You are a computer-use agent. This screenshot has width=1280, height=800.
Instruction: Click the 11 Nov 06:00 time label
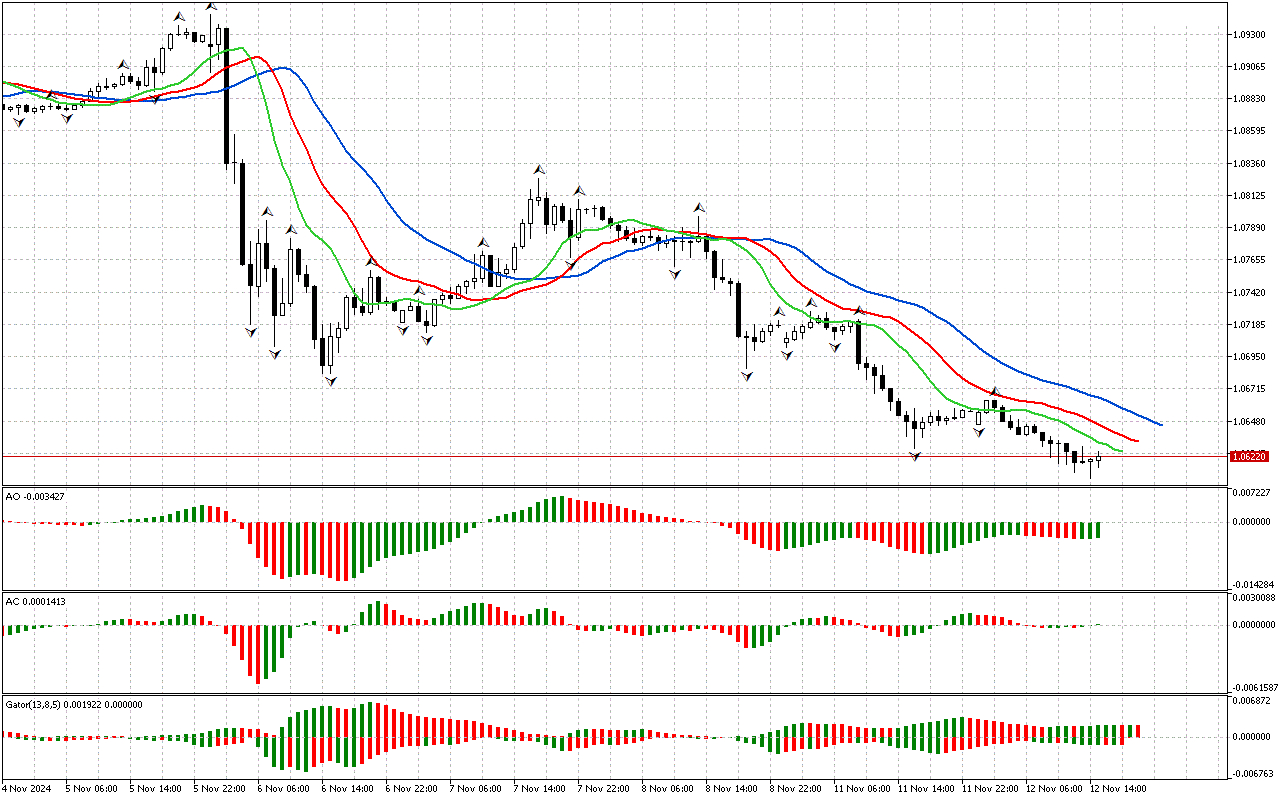pyautogui.click(x=862, y=789)
